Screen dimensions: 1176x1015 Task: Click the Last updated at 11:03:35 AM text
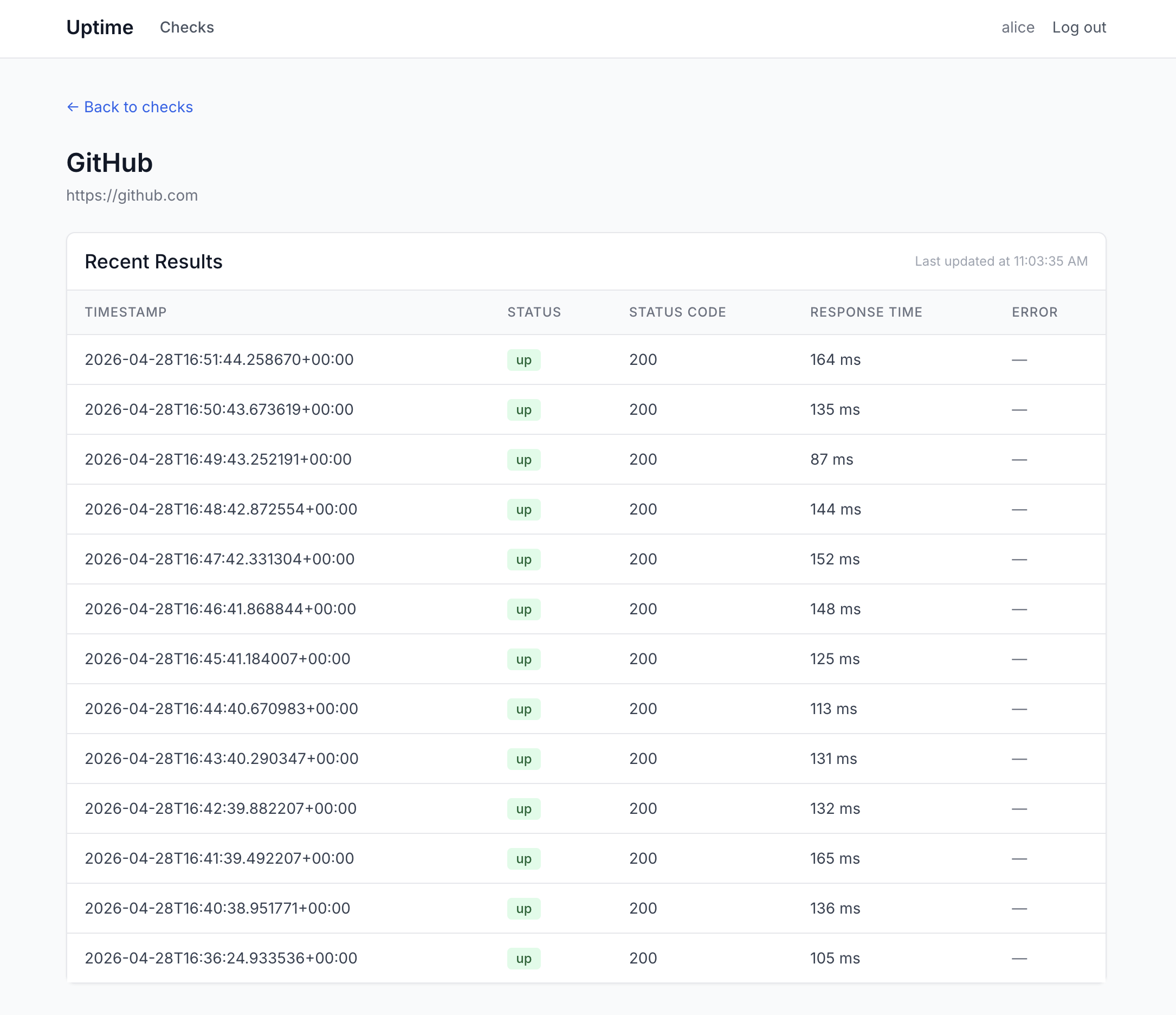click(x=1001, y=261)
